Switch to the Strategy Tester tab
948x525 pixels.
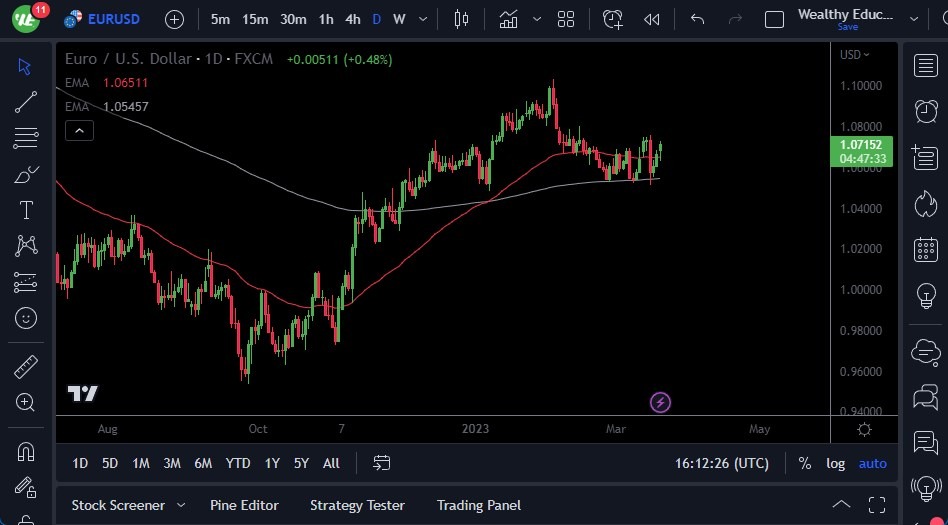(x=357, y=505)
